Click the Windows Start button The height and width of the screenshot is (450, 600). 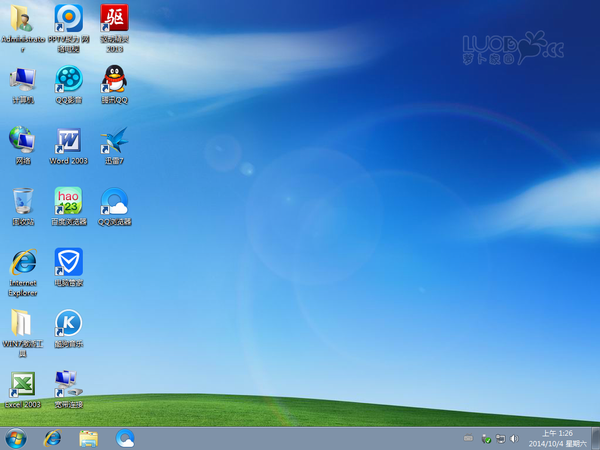click(16, 438)
